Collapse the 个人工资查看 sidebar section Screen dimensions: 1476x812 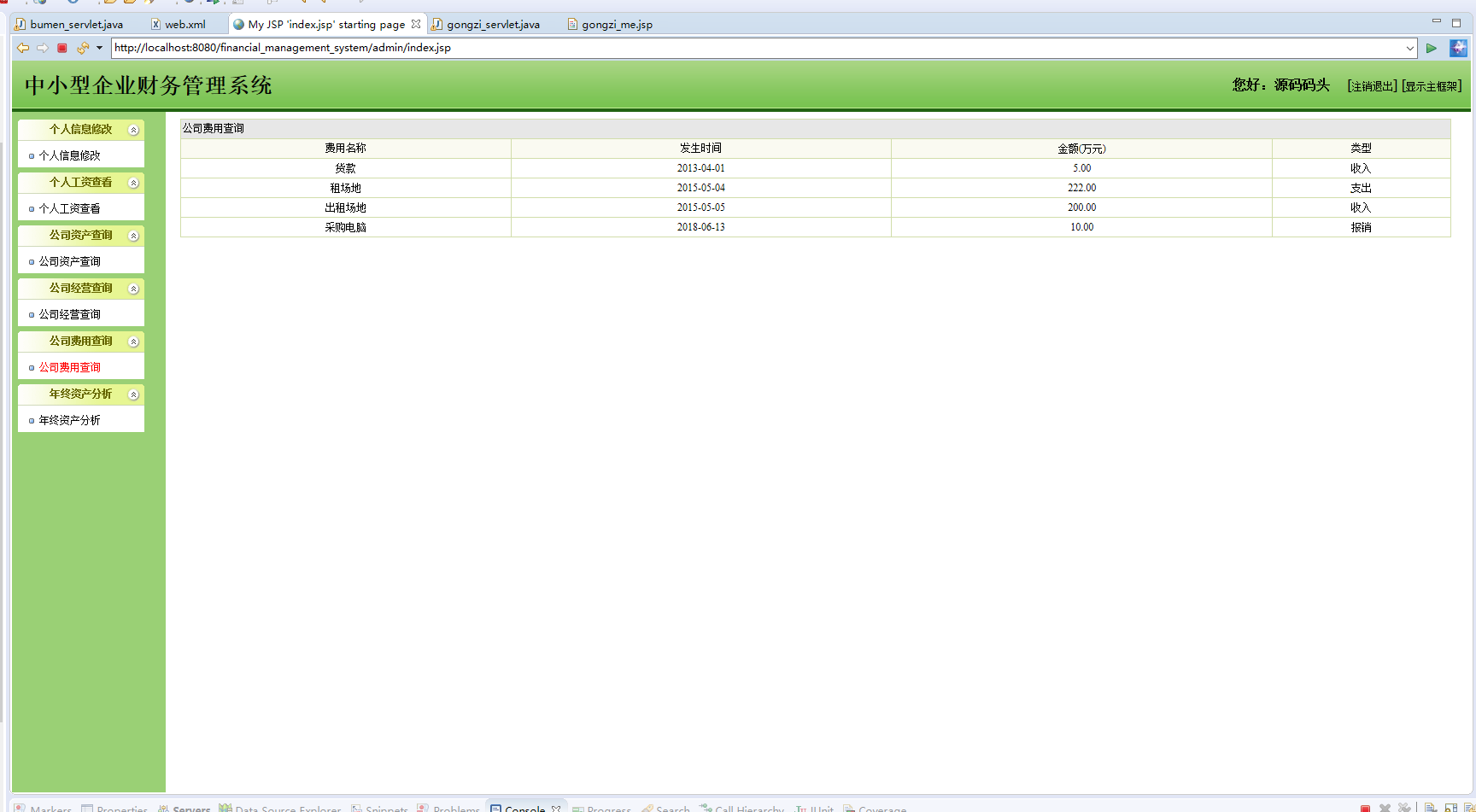click(x=133, y=183)
